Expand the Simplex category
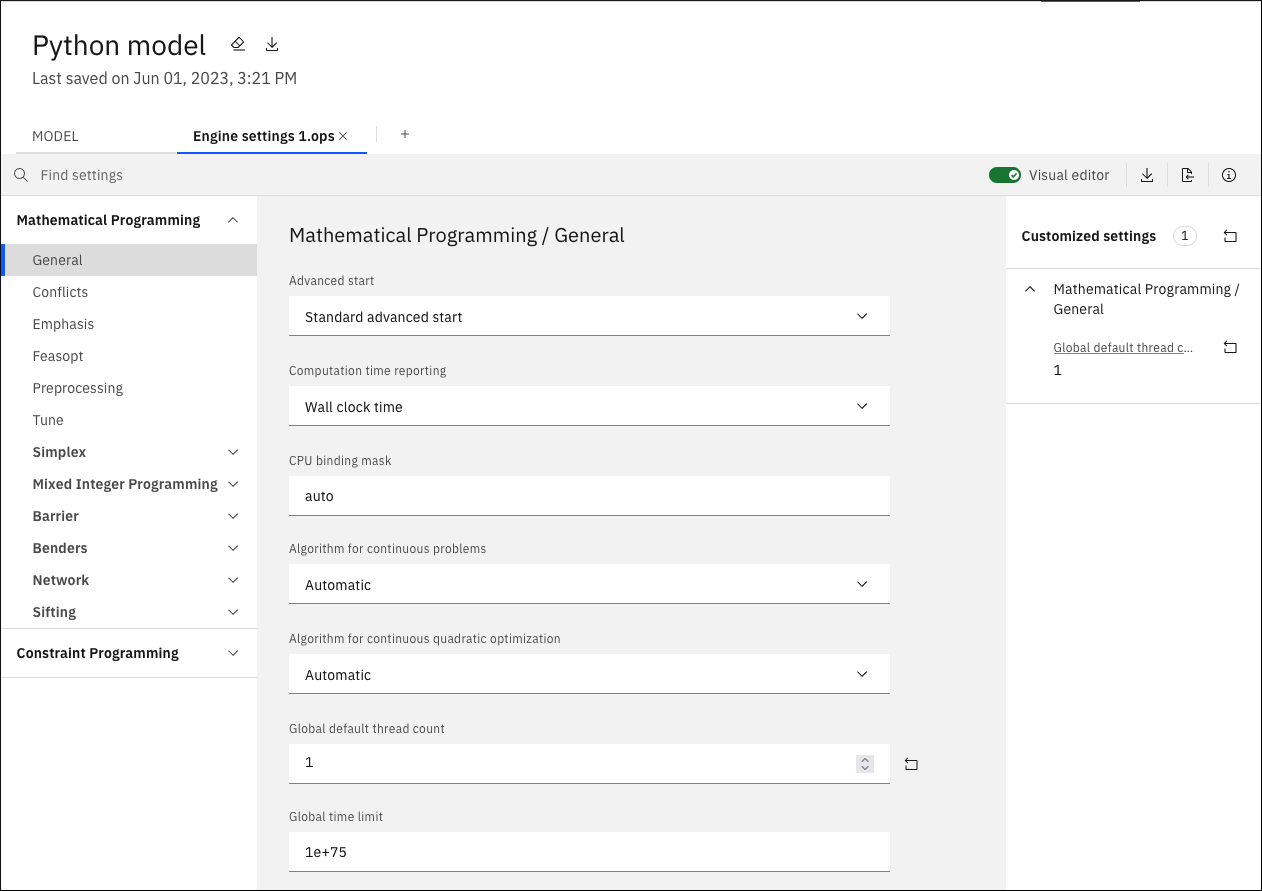This screenshot has height=891, width=1262. [233, 452]
